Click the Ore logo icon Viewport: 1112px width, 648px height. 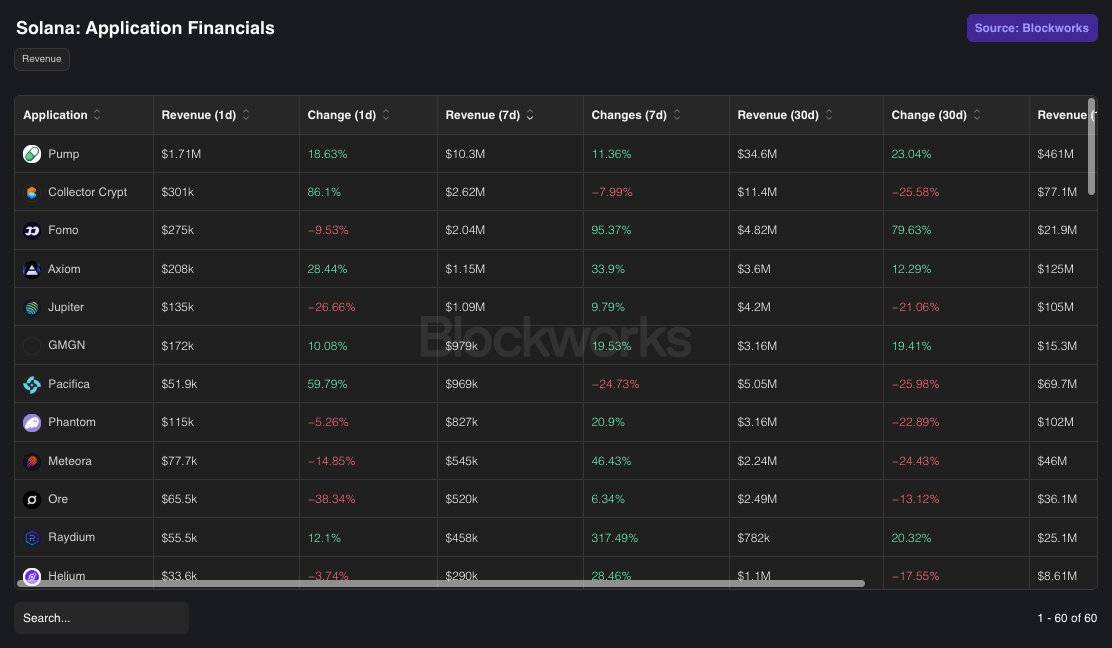click(32, 500)
